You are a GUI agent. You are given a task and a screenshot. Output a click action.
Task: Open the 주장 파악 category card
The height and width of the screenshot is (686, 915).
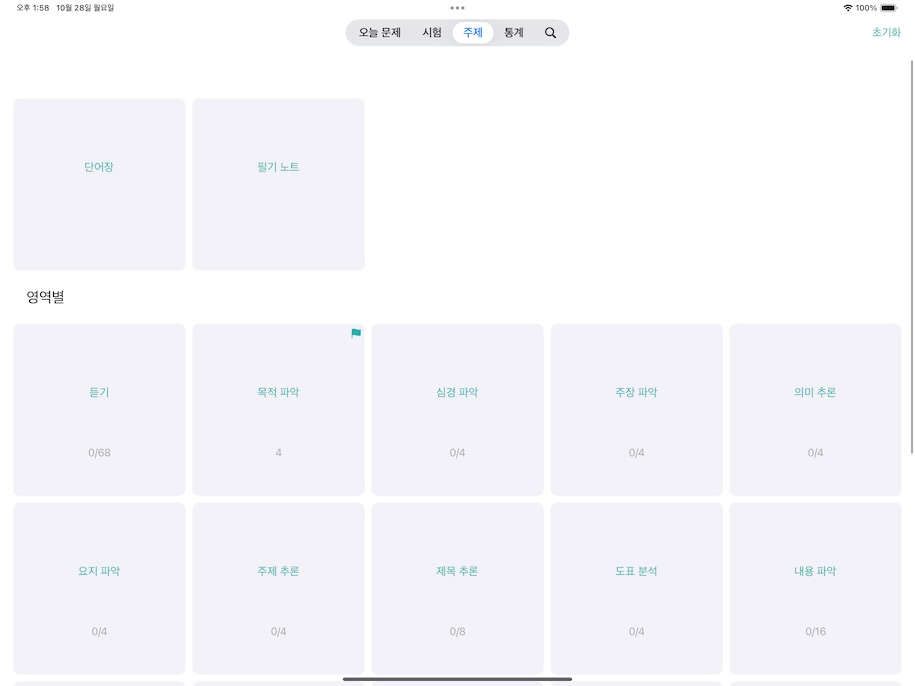[637, 410]
